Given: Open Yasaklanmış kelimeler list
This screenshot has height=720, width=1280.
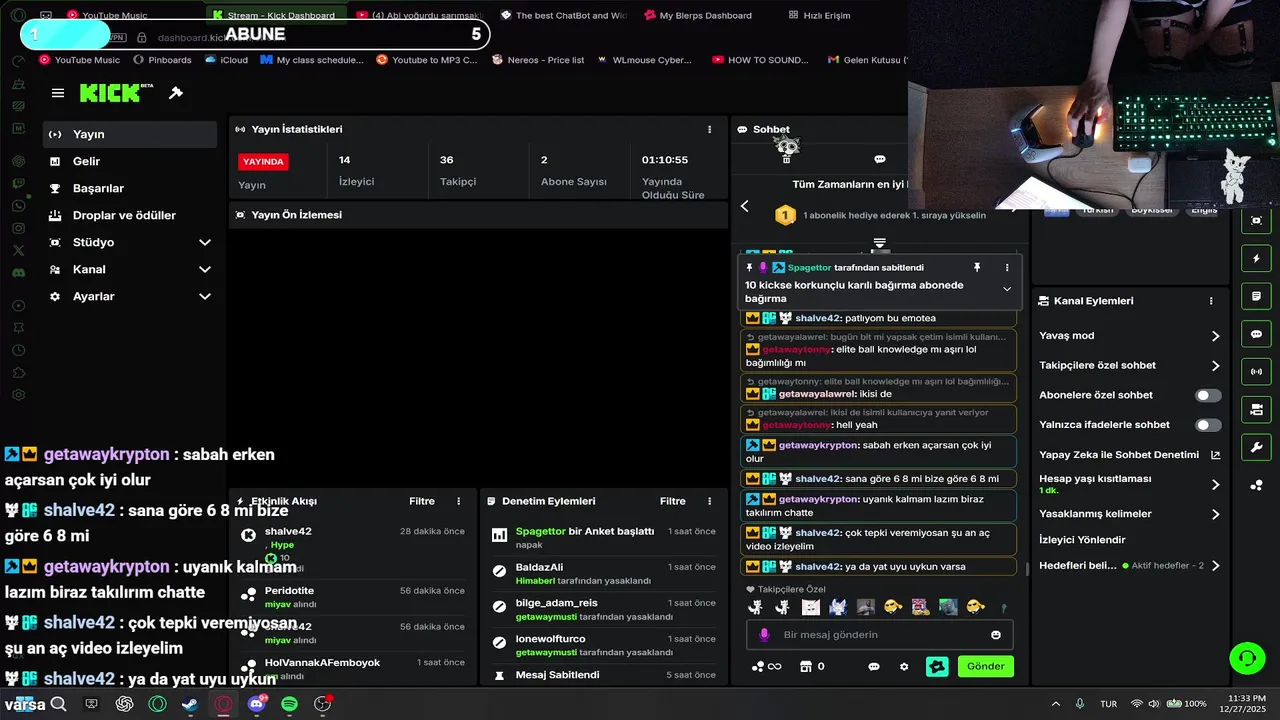Looking at the screenshot, I should (x=1130, y=514).
